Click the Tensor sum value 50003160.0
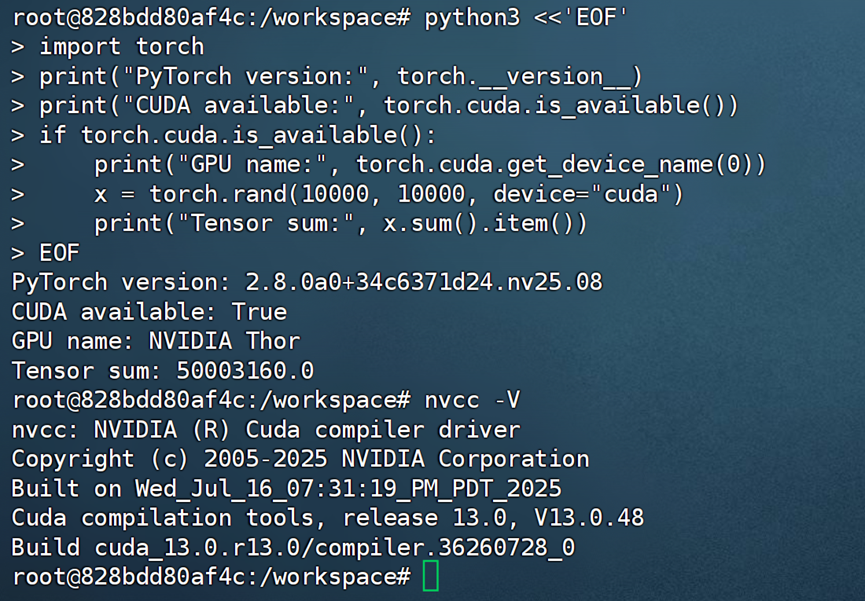This screenshot has height=601, width=865. pos(245,371)
